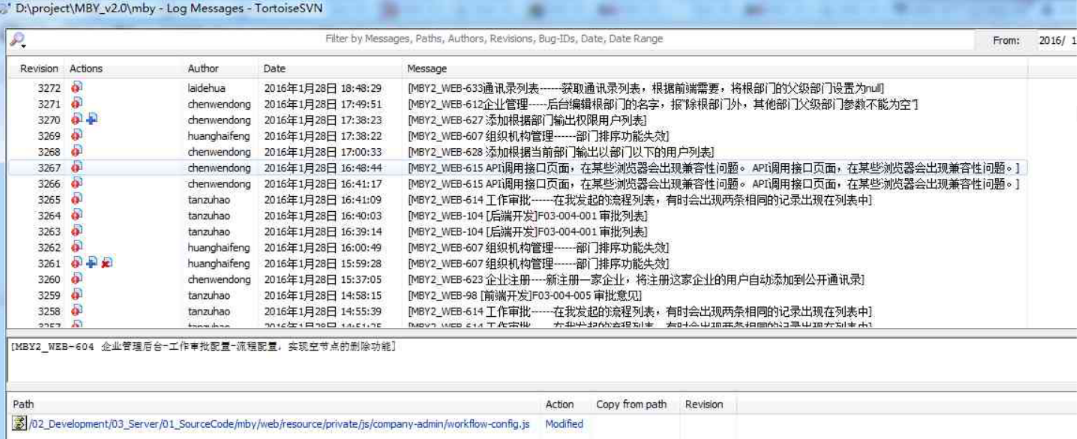The image size is (1077, 439).
Task: Click the modified icon of revision 3267
Action: coord(77,168)
